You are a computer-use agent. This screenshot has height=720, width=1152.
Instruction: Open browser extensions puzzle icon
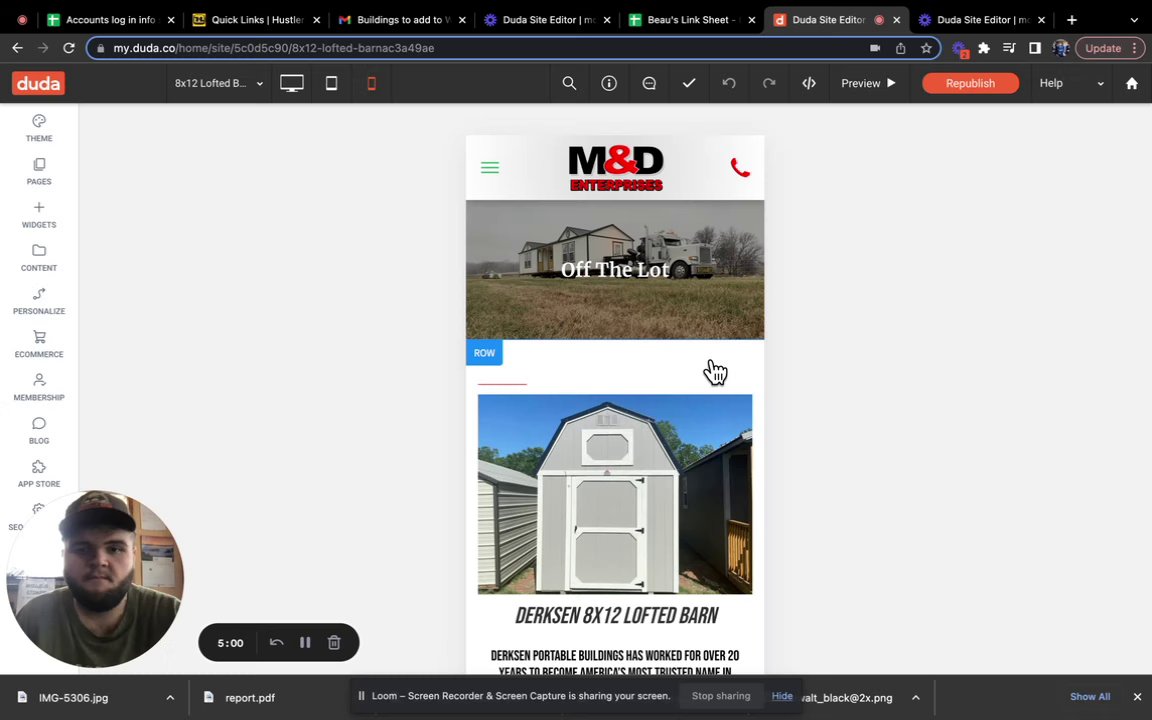point(984,48)
